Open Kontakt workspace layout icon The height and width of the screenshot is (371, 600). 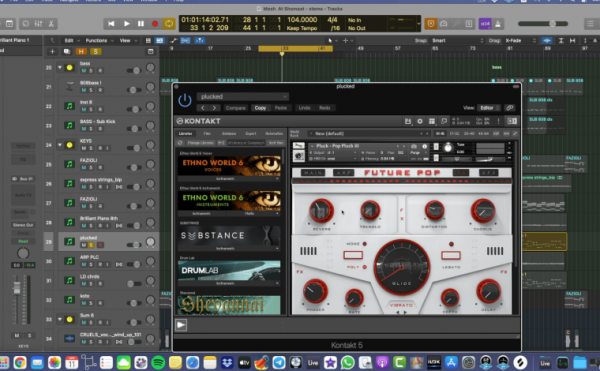pyautogui.click(x=432, y=121)
